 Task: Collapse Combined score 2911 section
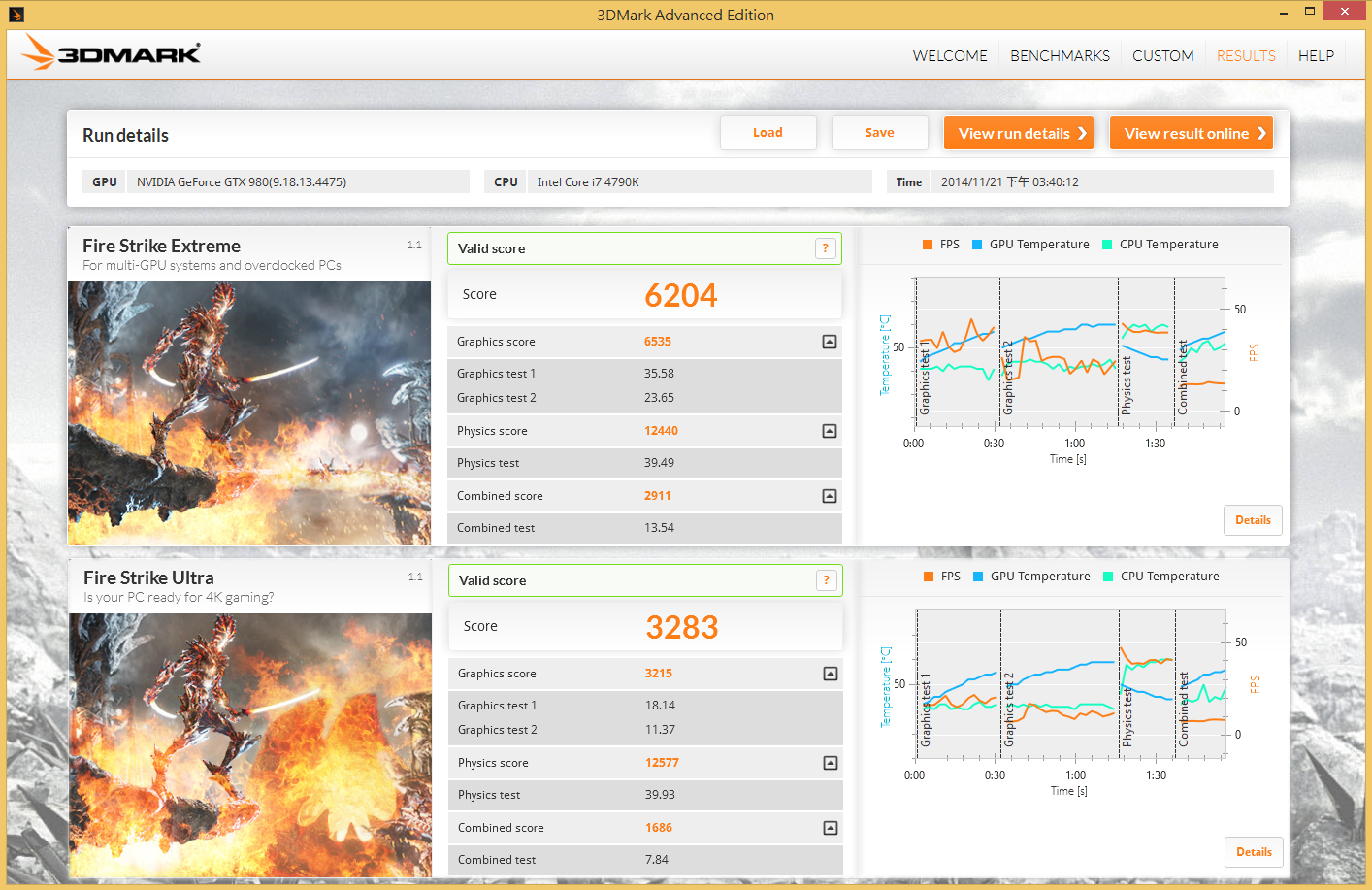click(830, 496)
